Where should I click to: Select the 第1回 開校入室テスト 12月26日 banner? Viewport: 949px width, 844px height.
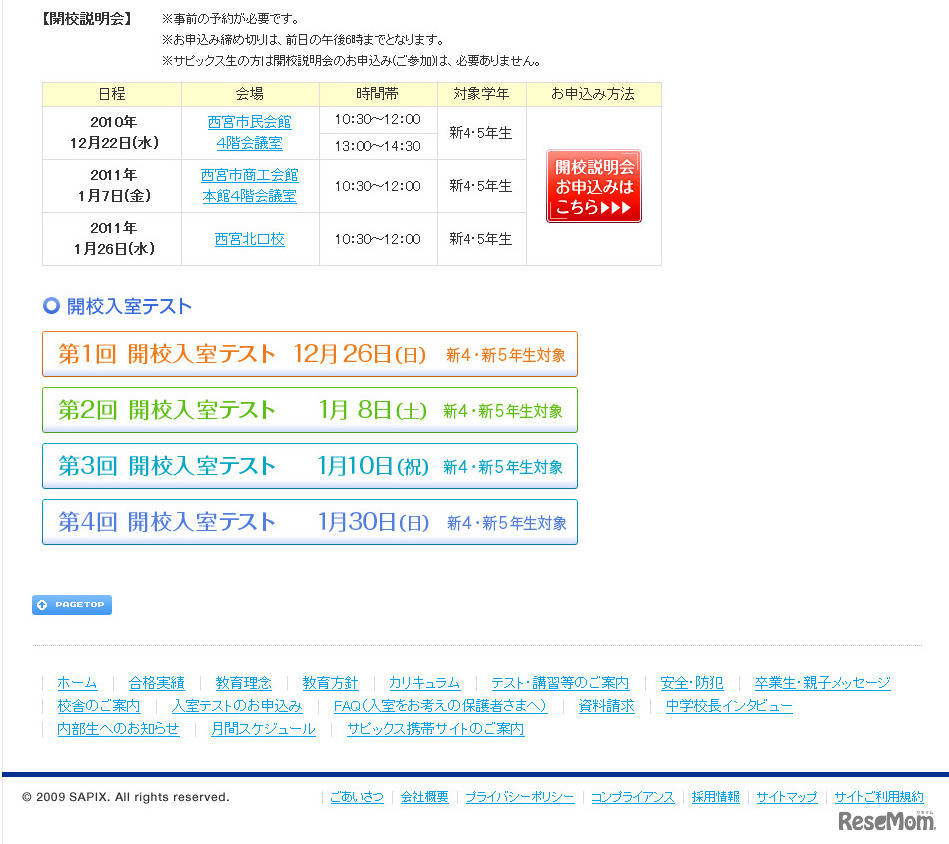[x=310, y=354]
